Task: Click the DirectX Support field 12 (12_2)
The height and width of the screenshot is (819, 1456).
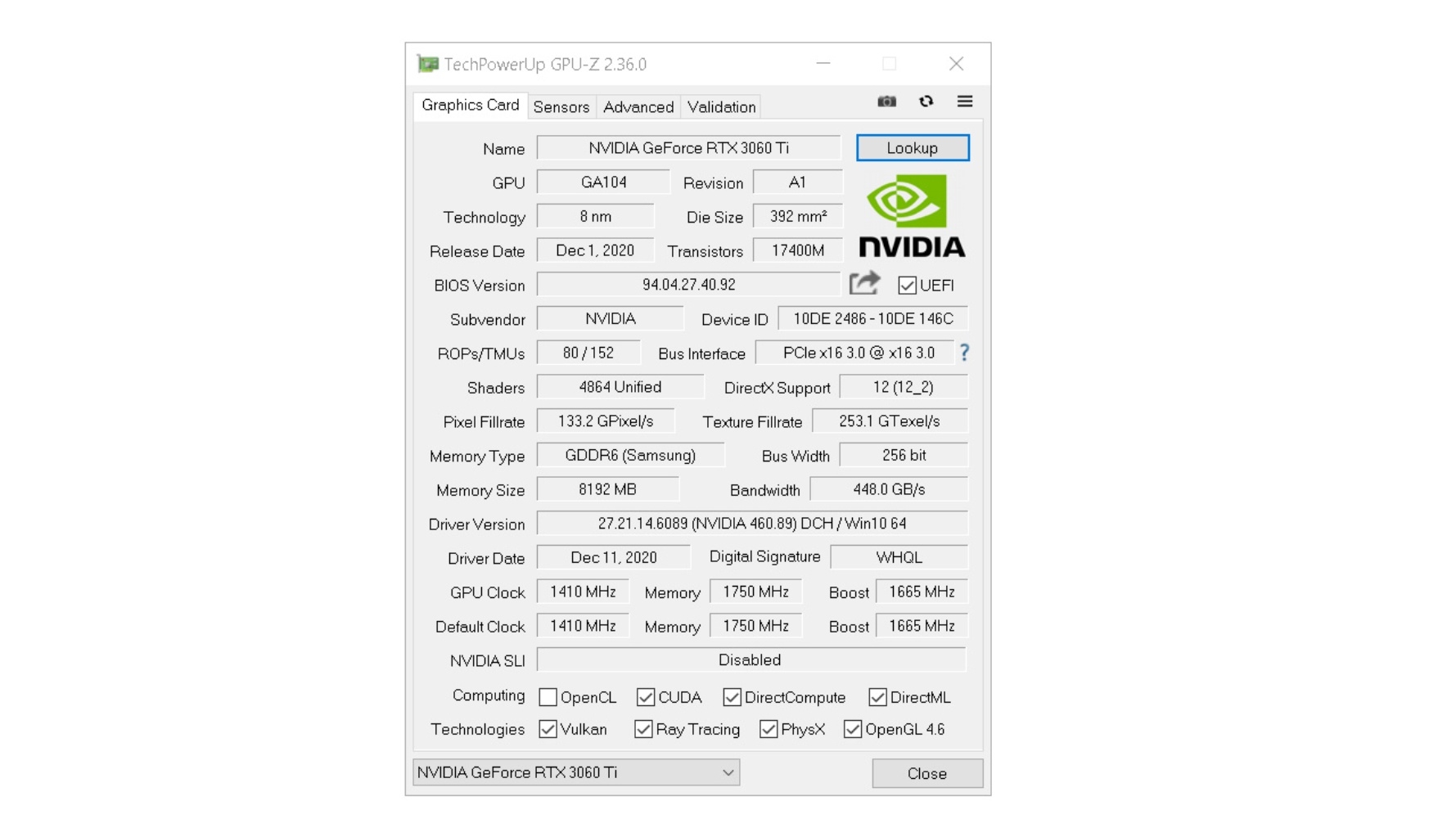Action: pos(904,387)
